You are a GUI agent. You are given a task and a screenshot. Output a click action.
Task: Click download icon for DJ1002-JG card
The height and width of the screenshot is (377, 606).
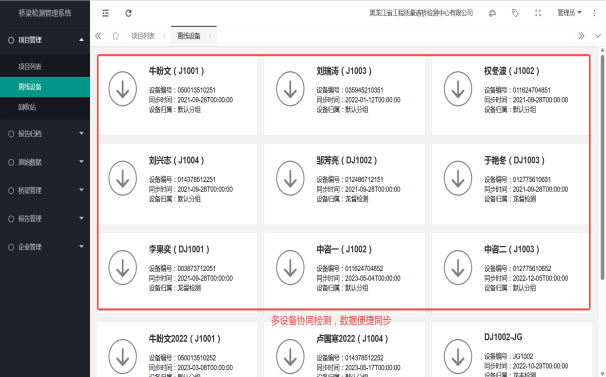(x=458, y=357)
